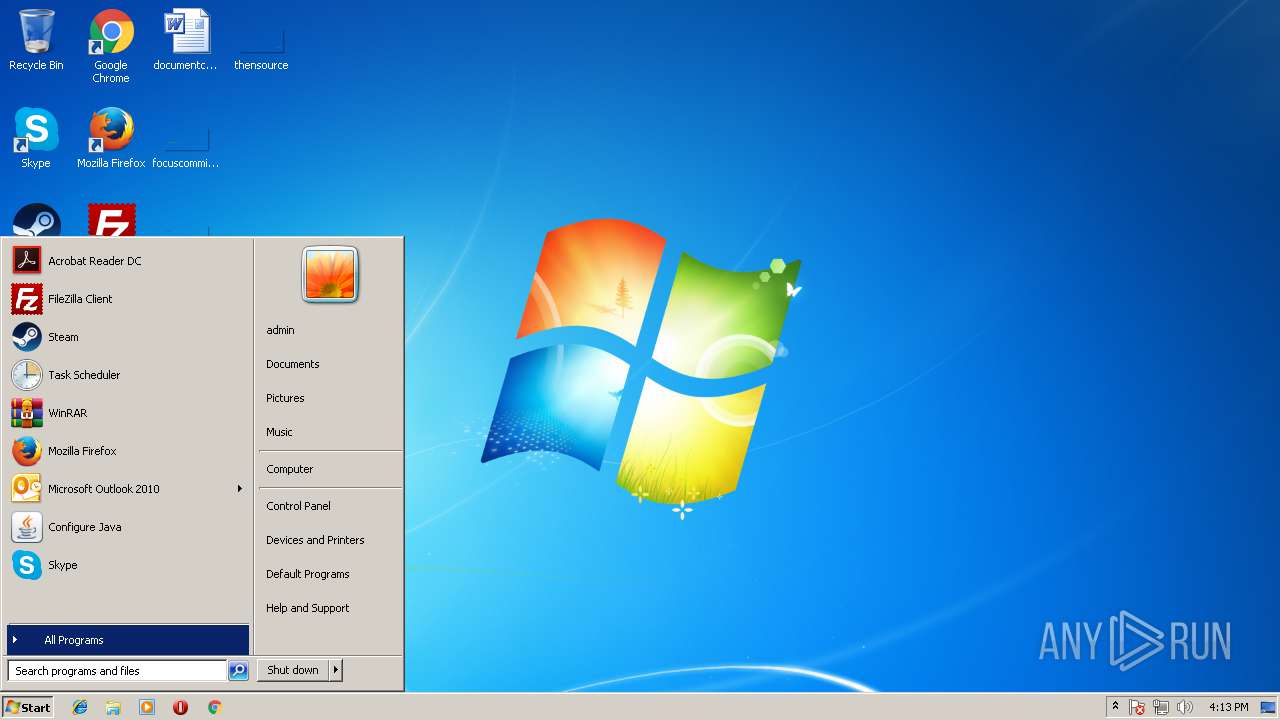Viewport: 1280px width, 720px height.
Task: Open Skype desktop shortcut
Action: [36, 138]
